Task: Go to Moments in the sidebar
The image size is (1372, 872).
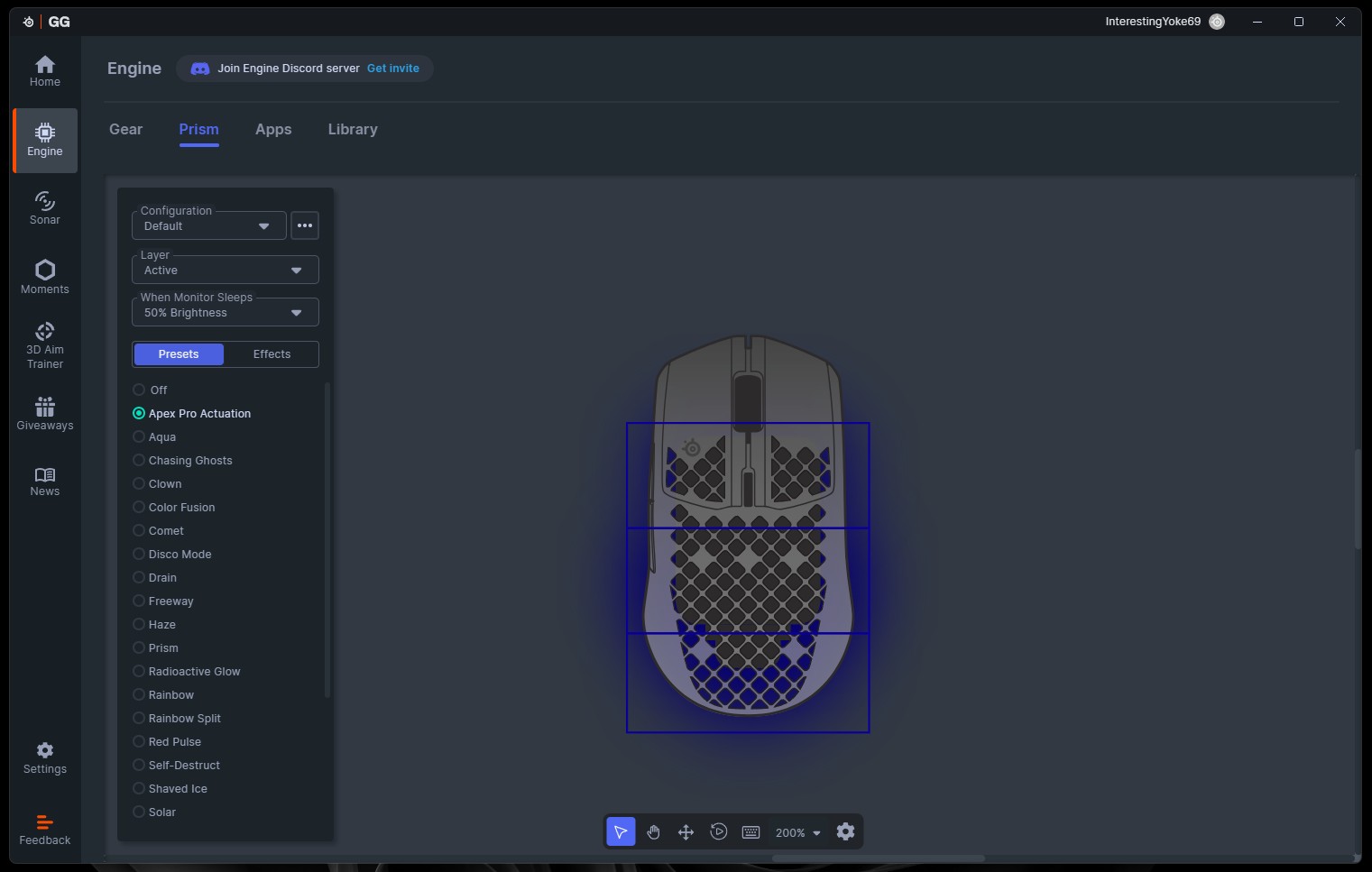Action: (45, 278)
